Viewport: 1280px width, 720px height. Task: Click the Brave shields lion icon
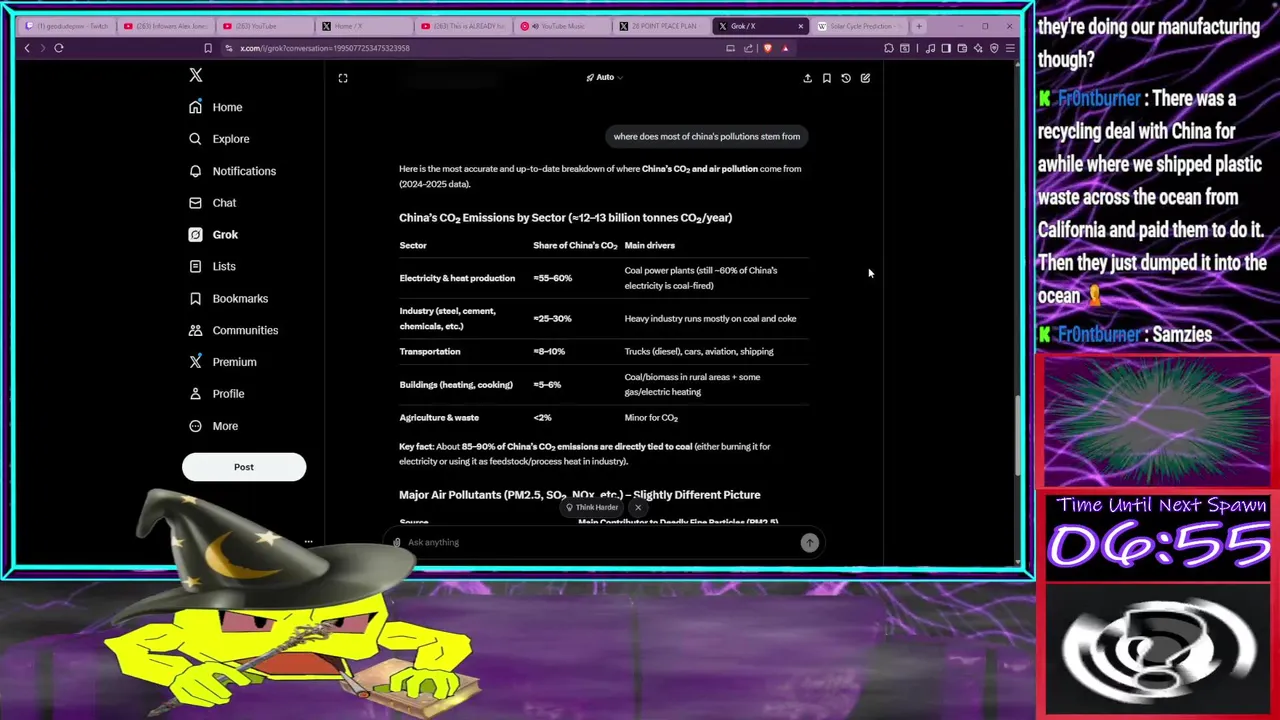767,48
